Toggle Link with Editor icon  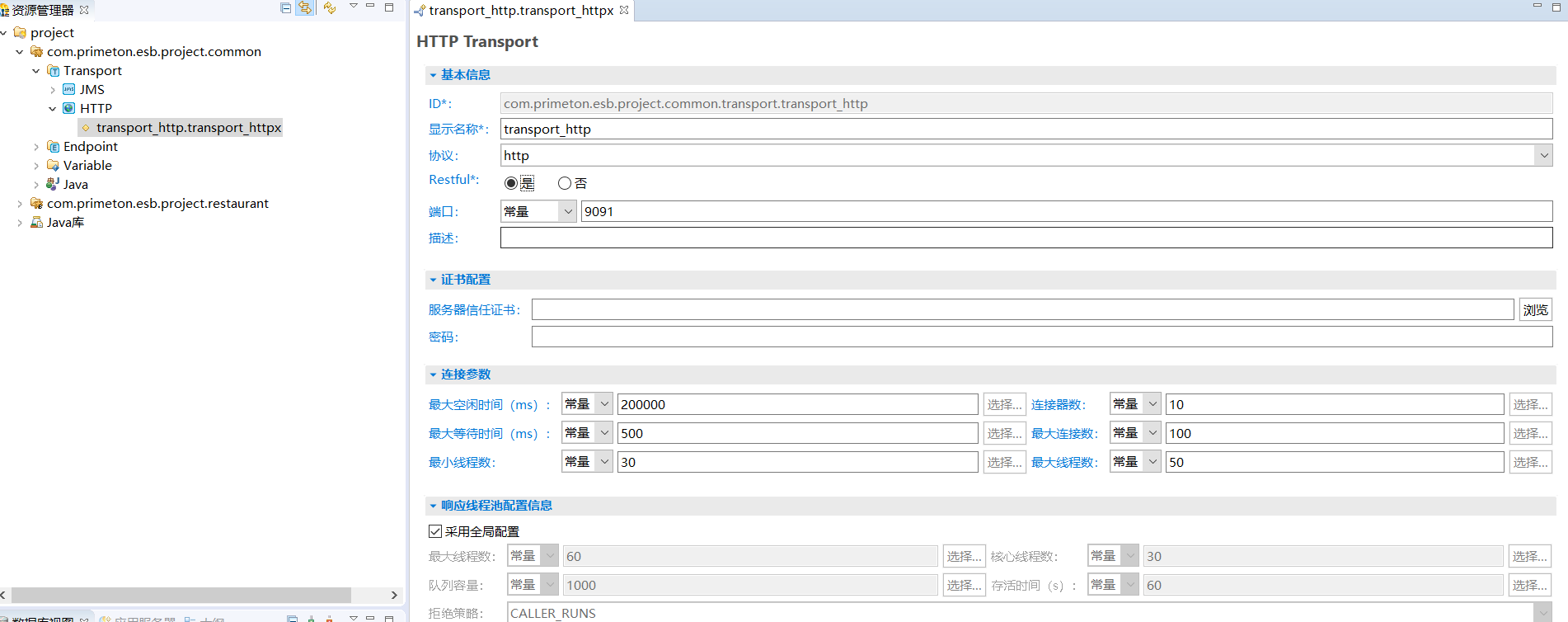point(305,8)
